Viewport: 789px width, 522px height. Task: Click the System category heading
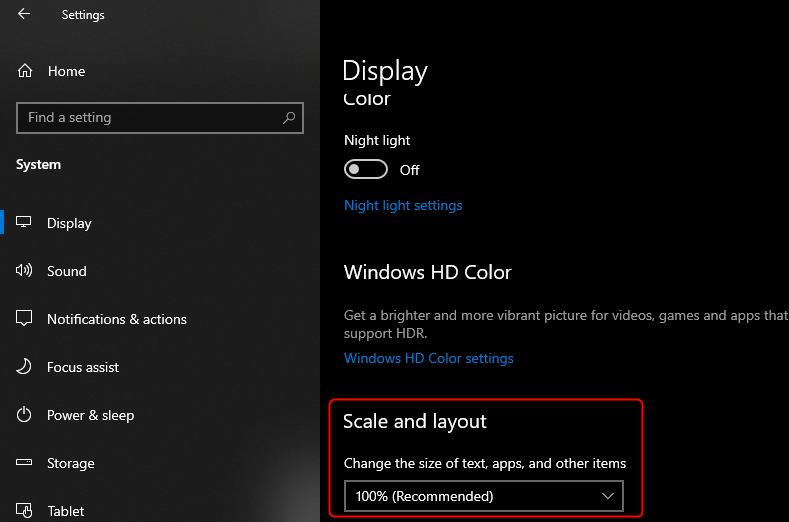[38, 165]
